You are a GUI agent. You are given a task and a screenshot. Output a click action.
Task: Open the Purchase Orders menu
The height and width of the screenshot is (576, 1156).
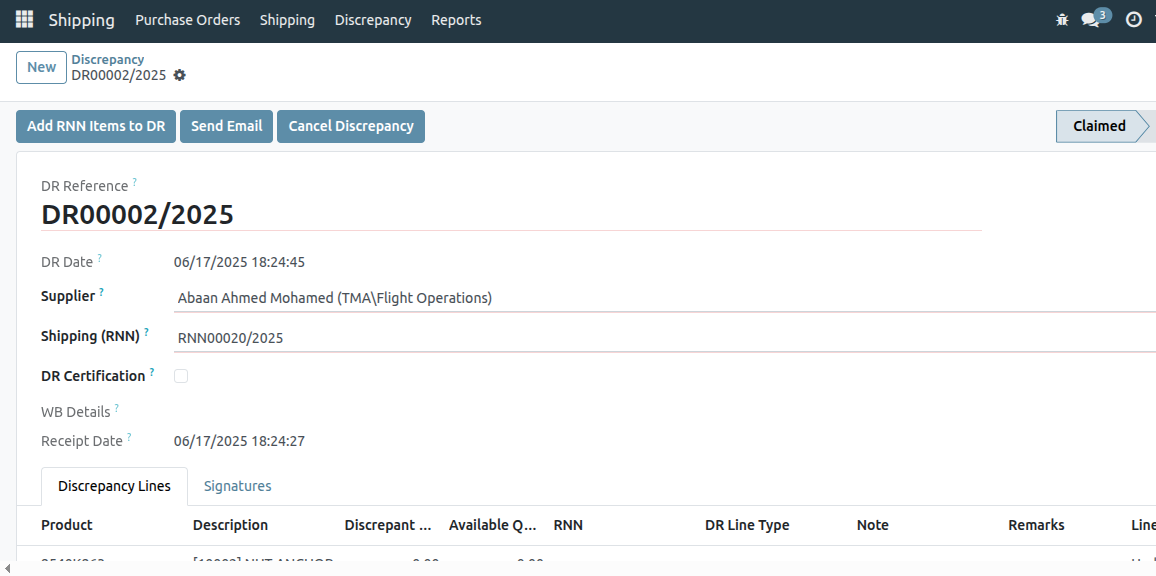click(x=187, y=20)
